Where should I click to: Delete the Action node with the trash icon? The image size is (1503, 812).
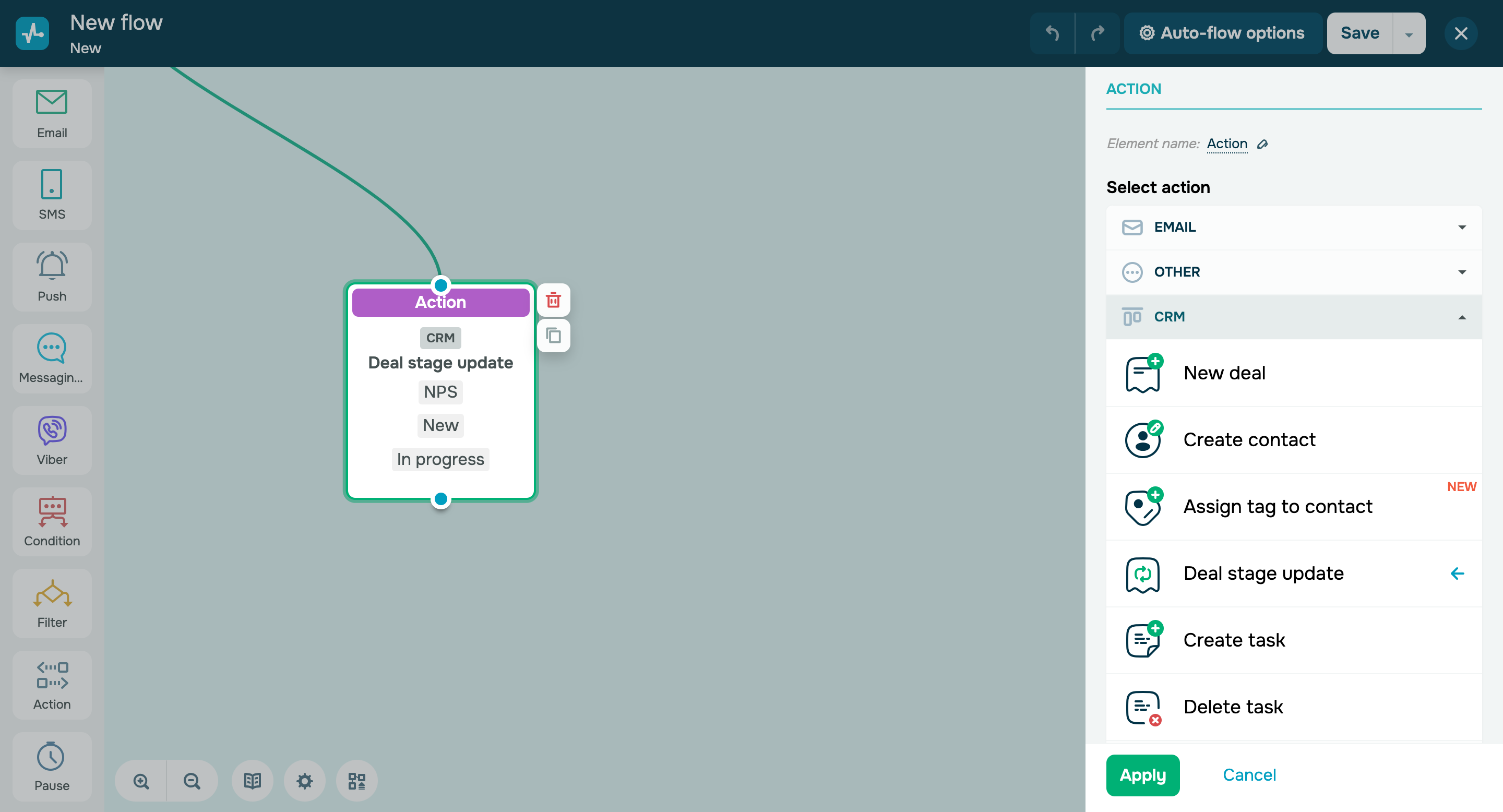point(553,301)
